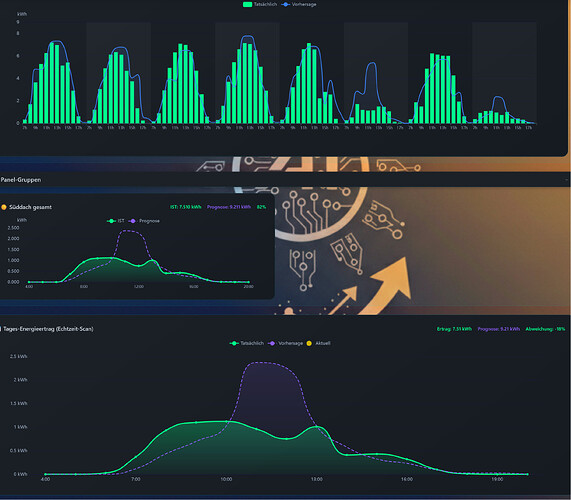Toggle Prognose series in Süddach gesamt legend
This screenshot has height=500, width=571.
pos(144,221)
